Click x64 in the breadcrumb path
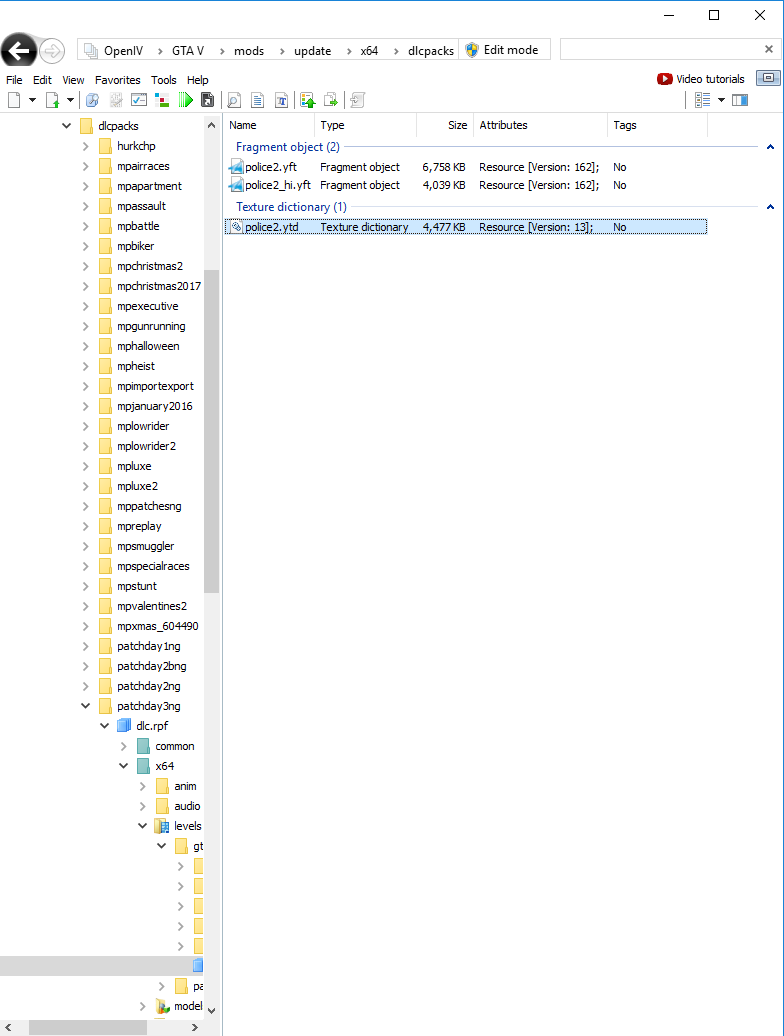Viewport: 784px width, 1036px height. click(369, 51)
